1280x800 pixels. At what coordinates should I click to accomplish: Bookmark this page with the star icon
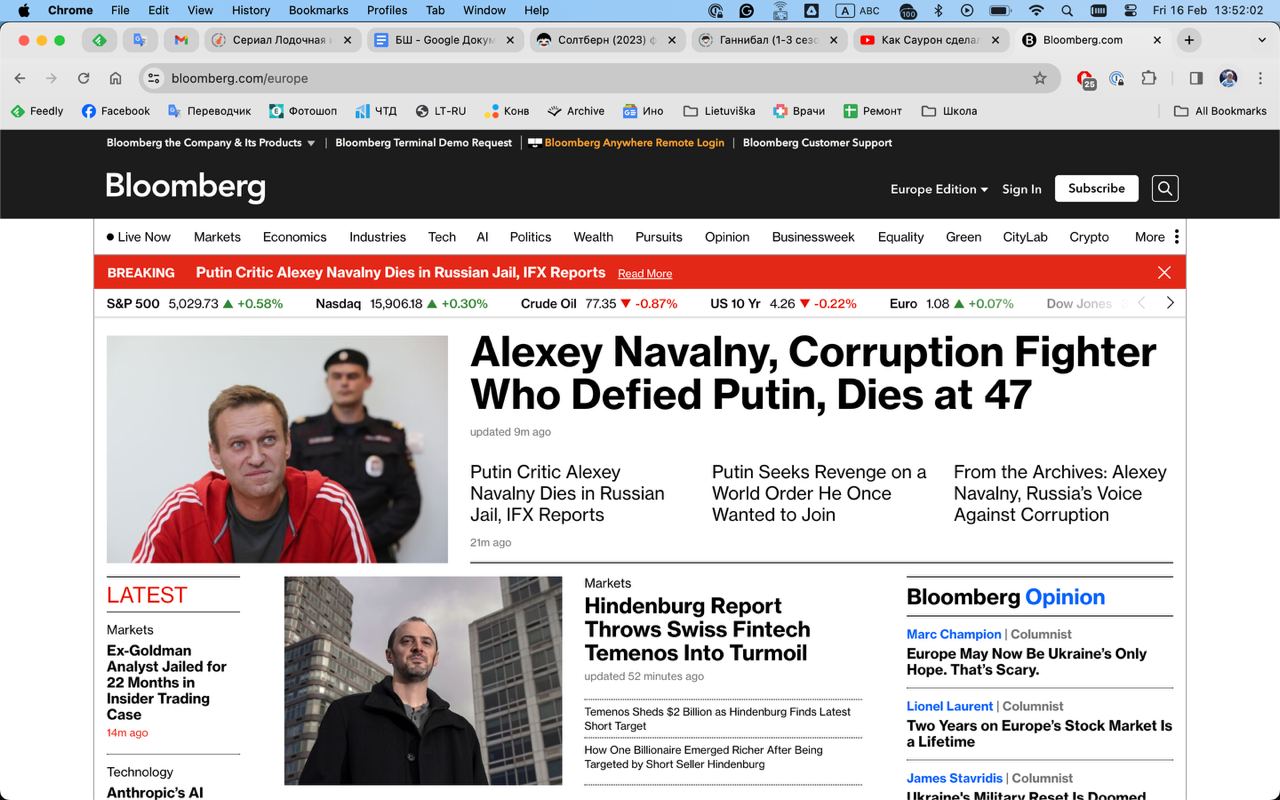1040,78
